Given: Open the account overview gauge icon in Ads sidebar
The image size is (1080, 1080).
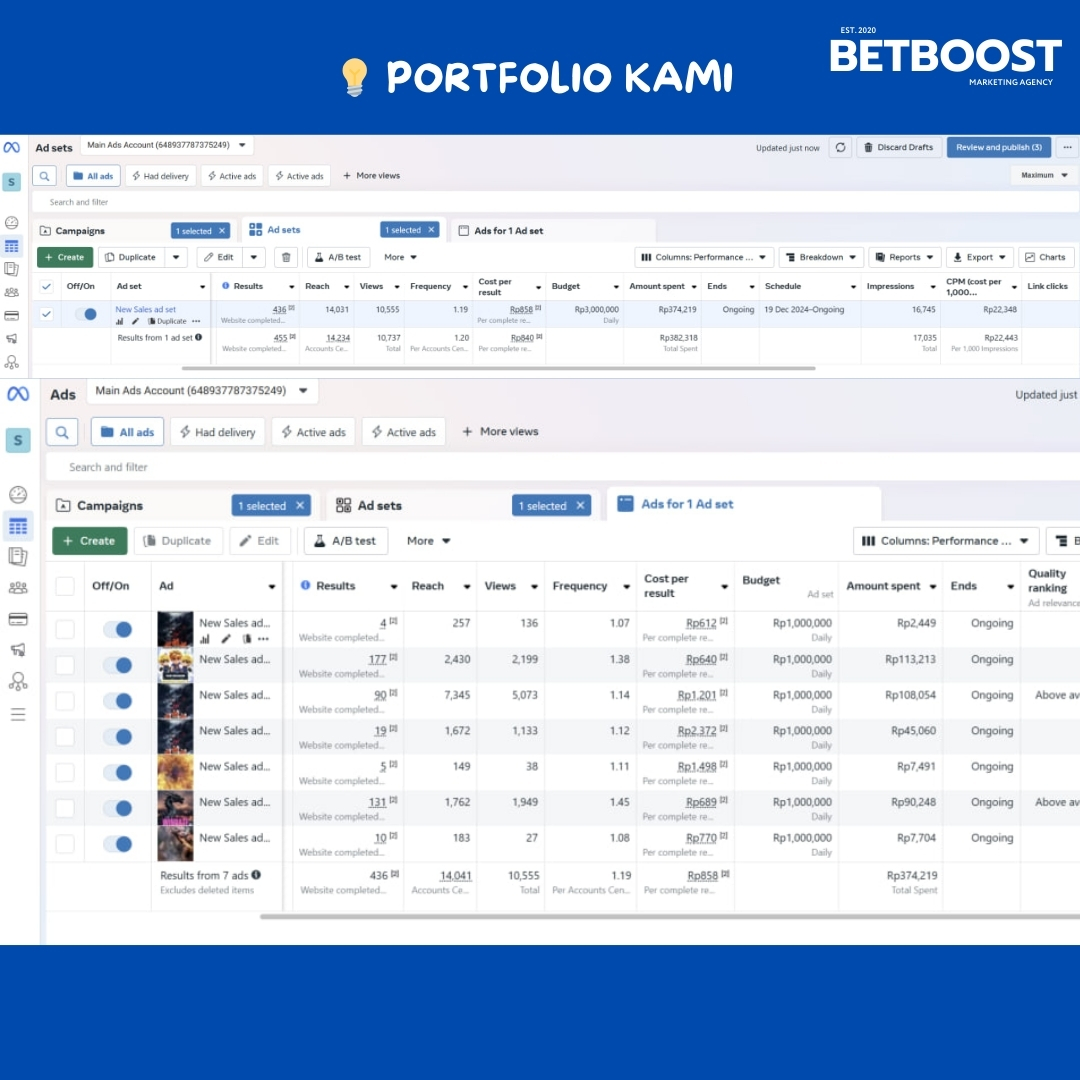Looking at the screenshot, I should pos(18,495).
